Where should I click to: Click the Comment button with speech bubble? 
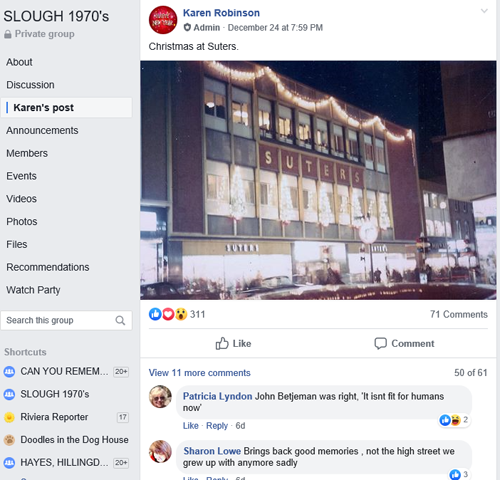coord(404,343)
